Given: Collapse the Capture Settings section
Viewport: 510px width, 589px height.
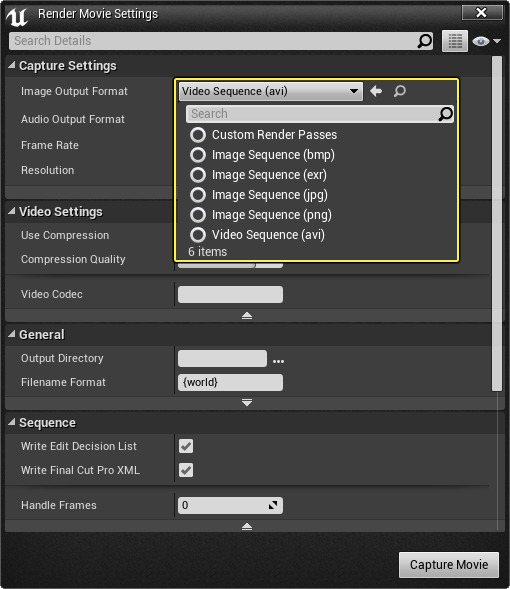Looking at the screenshot, I should pyautogui.click(x=12, y=65).
